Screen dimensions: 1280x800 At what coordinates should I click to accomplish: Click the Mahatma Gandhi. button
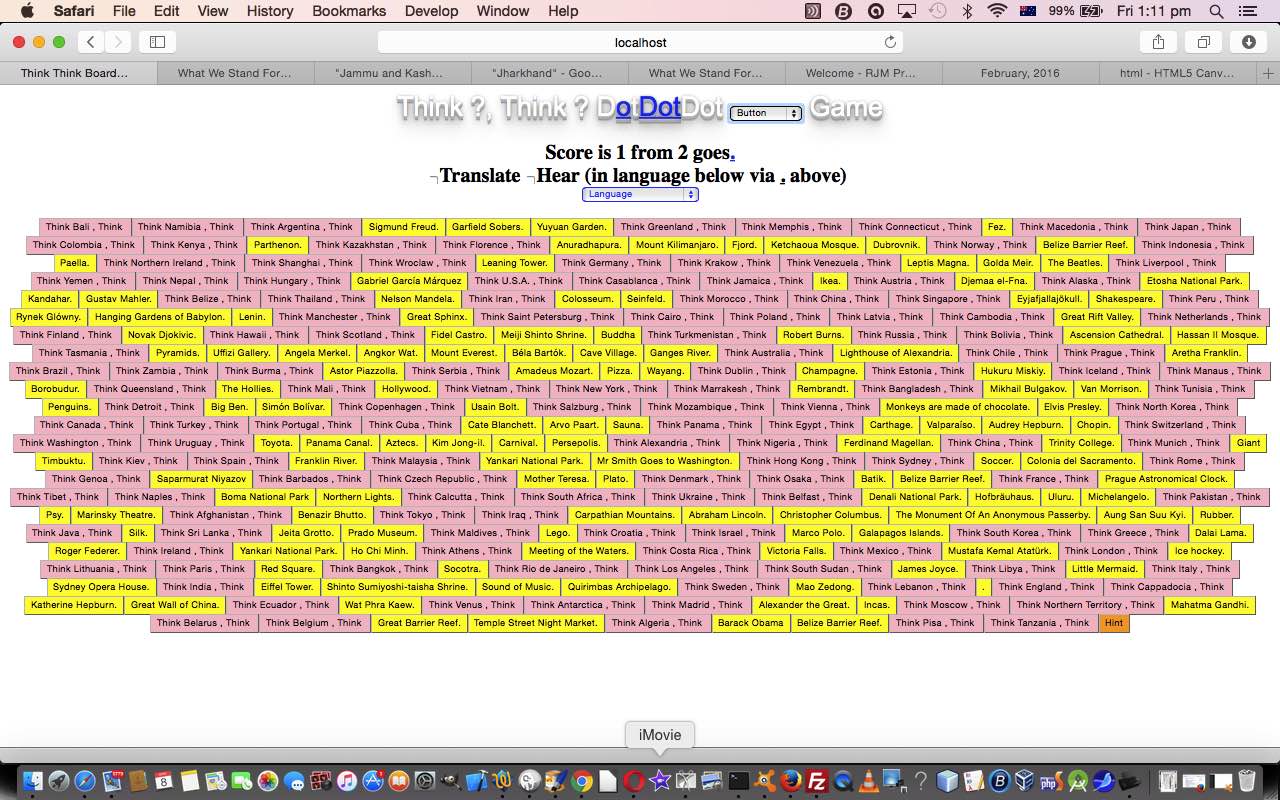[x=1209, y=605]
